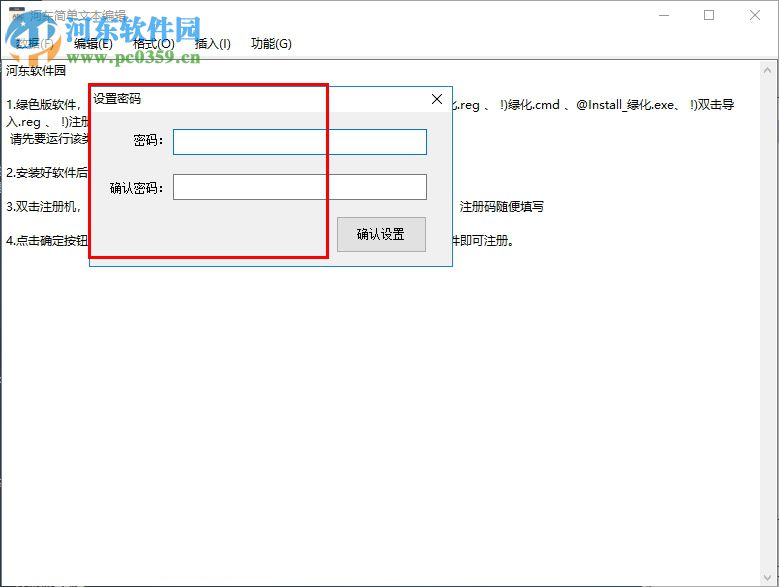Open the 数据(F) menu
Viewport: 779px width, 587px height.
coord(34,44)
